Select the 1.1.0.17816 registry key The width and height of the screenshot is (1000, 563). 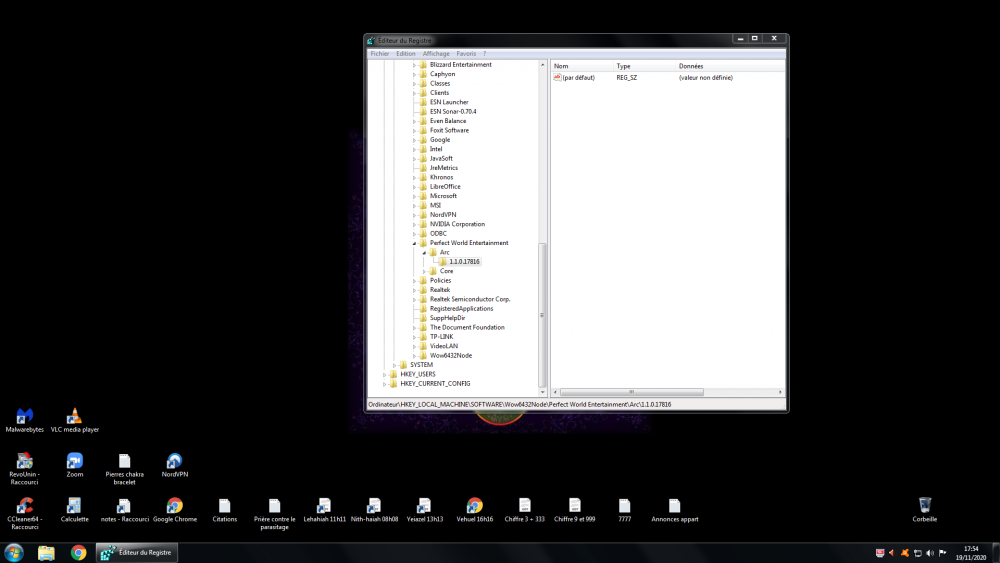(x=464, y=261)
